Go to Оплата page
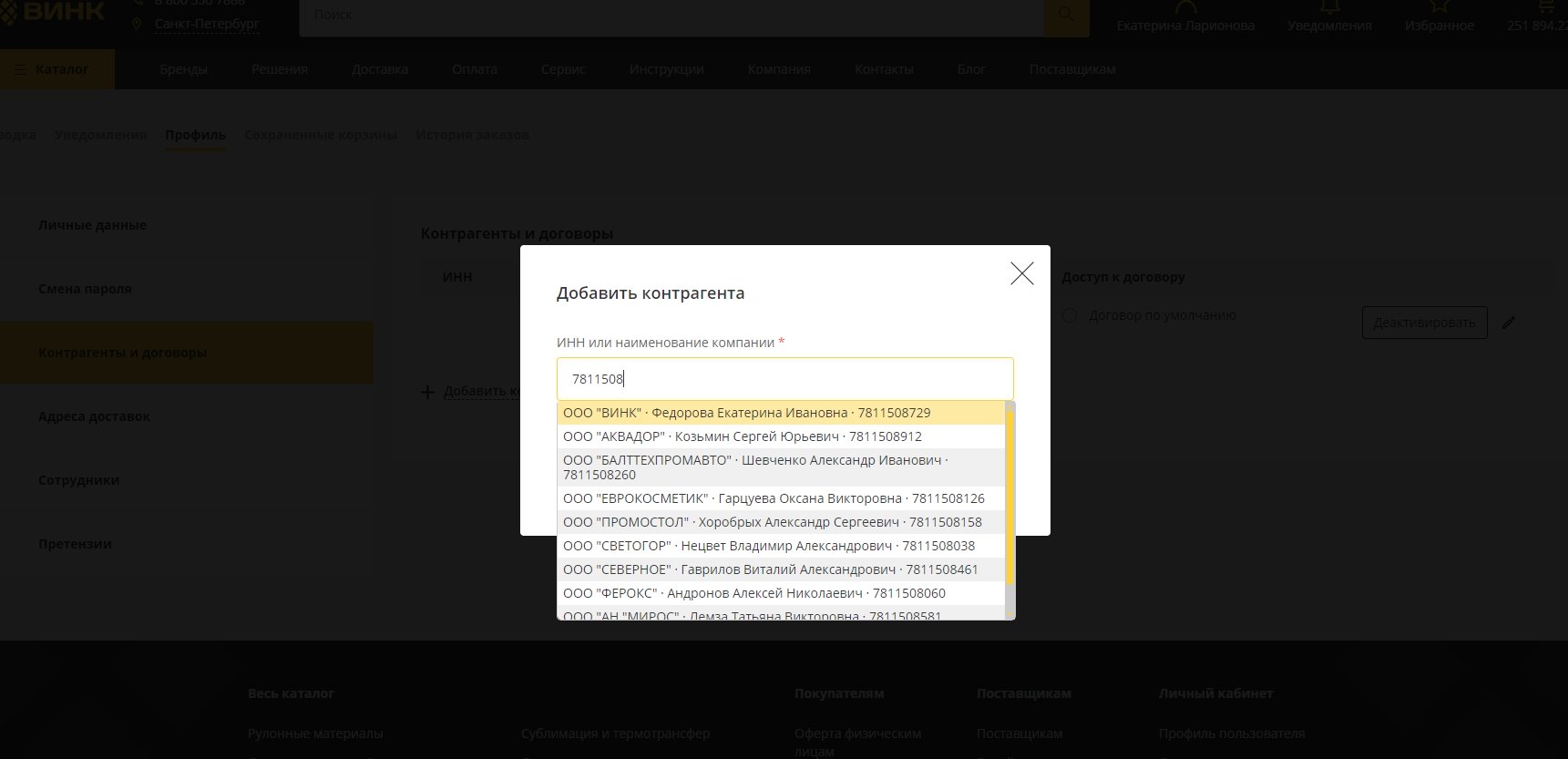Image resolution: width=1568 pixels, height=759 pixels. (475, 69)
